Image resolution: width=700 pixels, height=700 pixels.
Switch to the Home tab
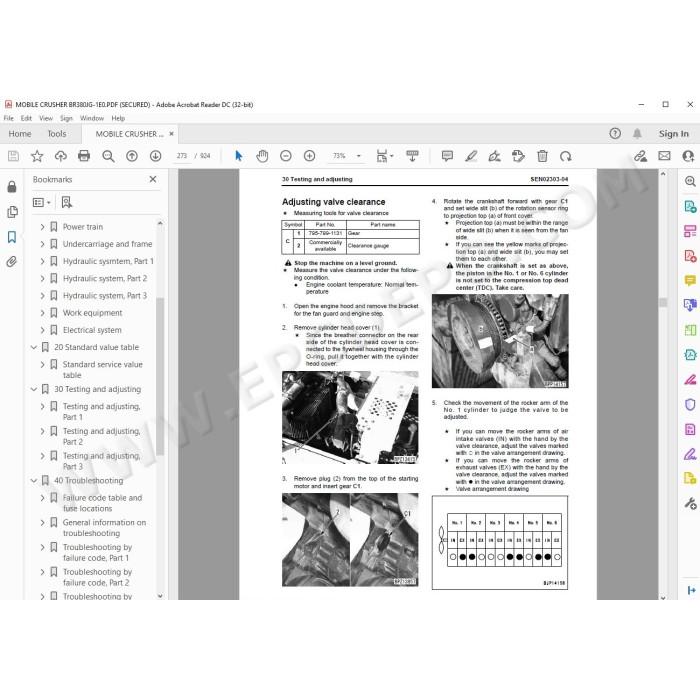[20, 133]
